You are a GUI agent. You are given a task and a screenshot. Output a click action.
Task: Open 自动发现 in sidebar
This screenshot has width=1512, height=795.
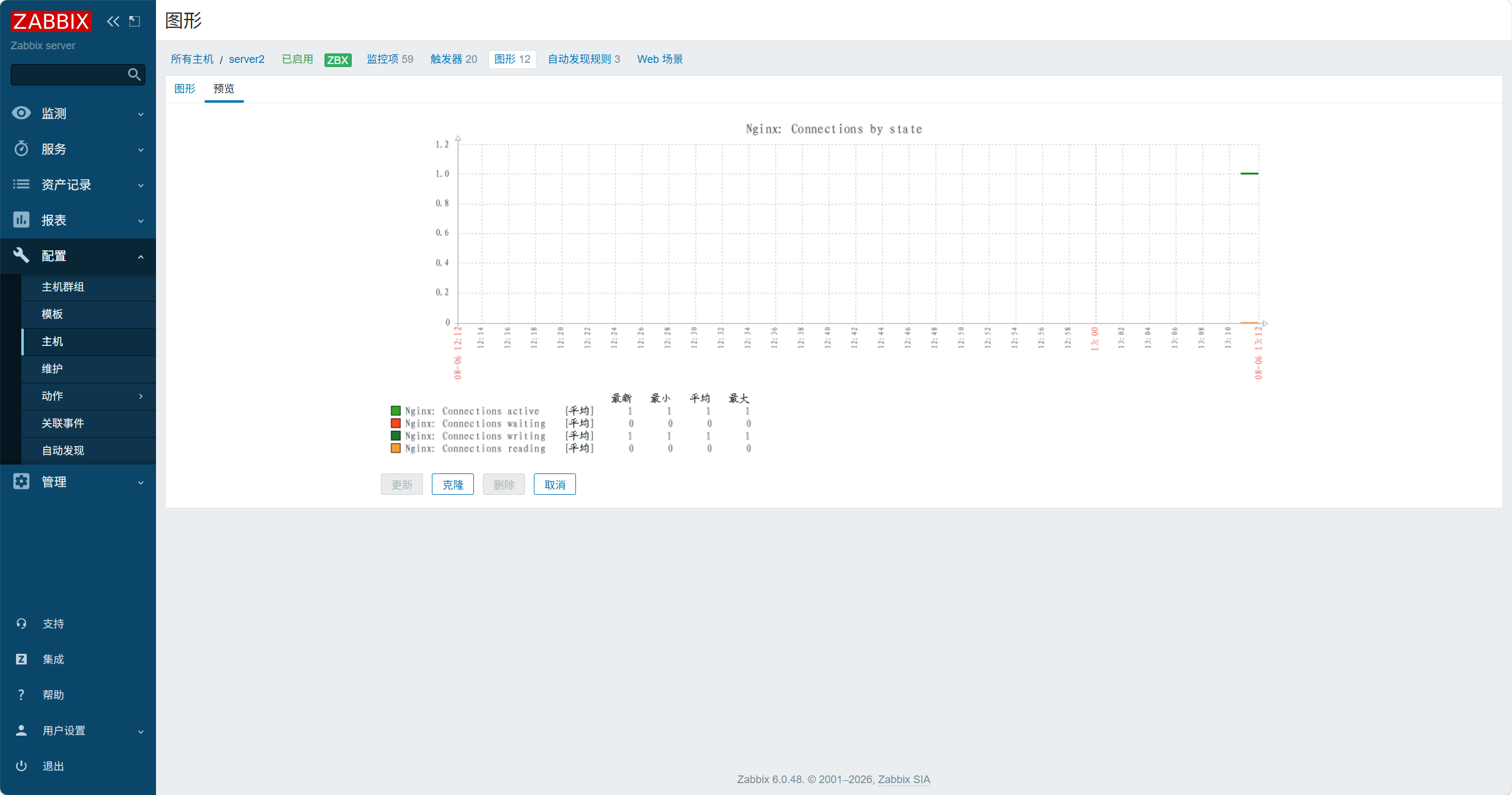tap(89, 451)
